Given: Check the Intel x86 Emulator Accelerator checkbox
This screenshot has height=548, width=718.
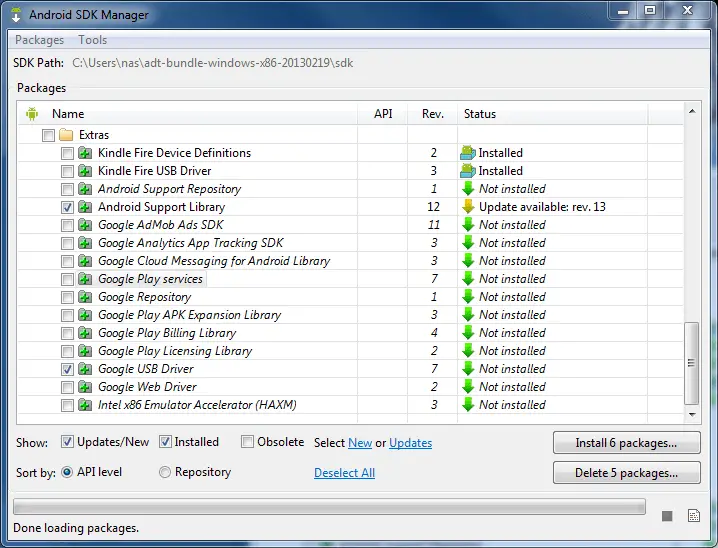Looking at the screenshot, I should (x=67, y=405).
